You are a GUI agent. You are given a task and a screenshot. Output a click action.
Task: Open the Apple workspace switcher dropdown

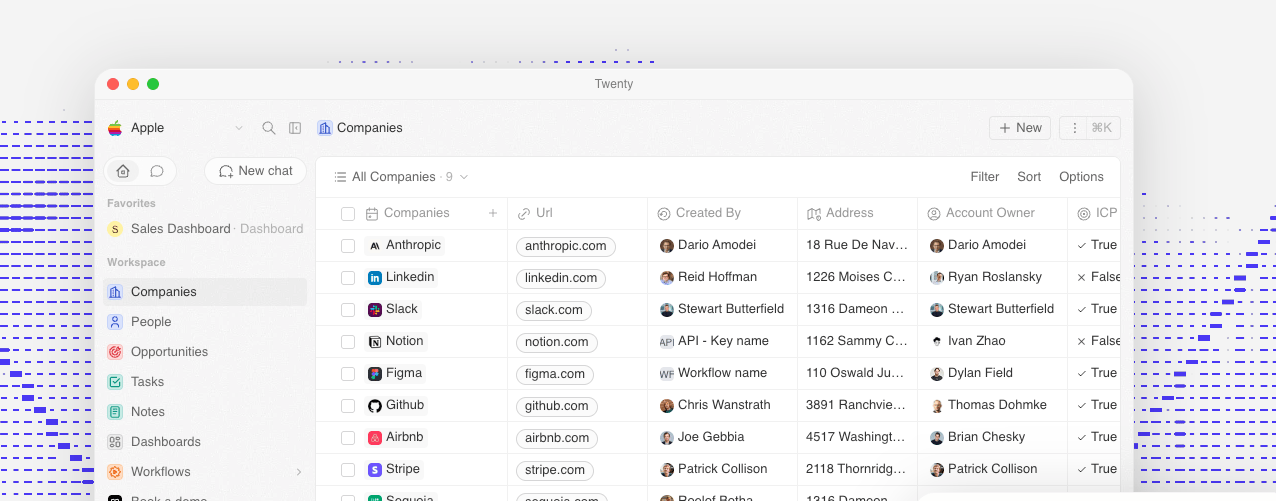click(x=238, y=128)
